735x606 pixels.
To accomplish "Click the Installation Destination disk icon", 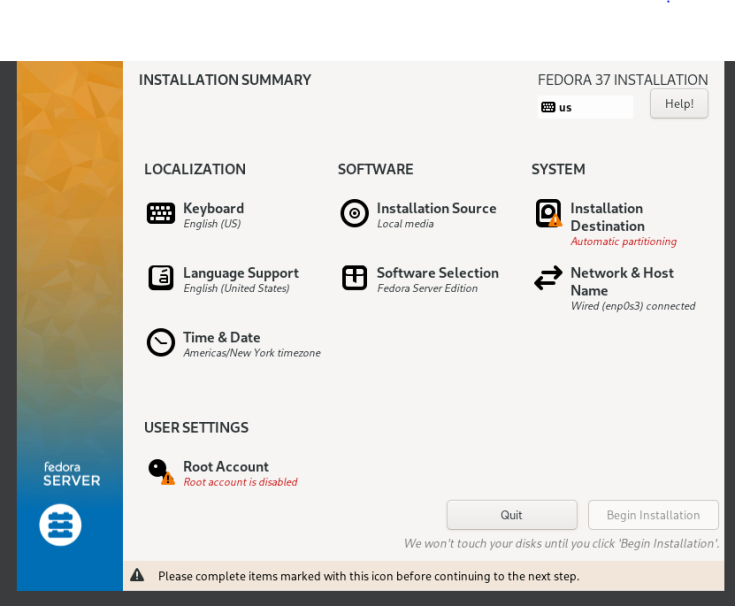I will (x=548, y=213).
